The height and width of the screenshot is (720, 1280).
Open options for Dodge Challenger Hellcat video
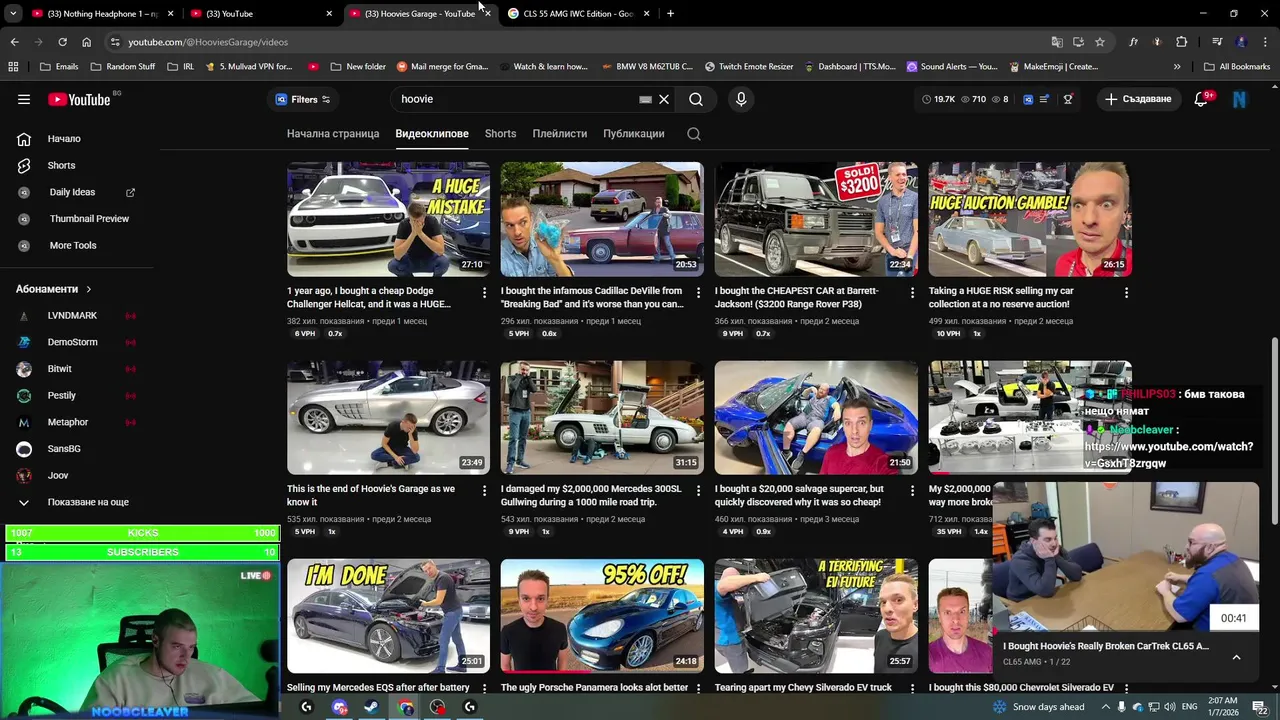tap(484, 293)
